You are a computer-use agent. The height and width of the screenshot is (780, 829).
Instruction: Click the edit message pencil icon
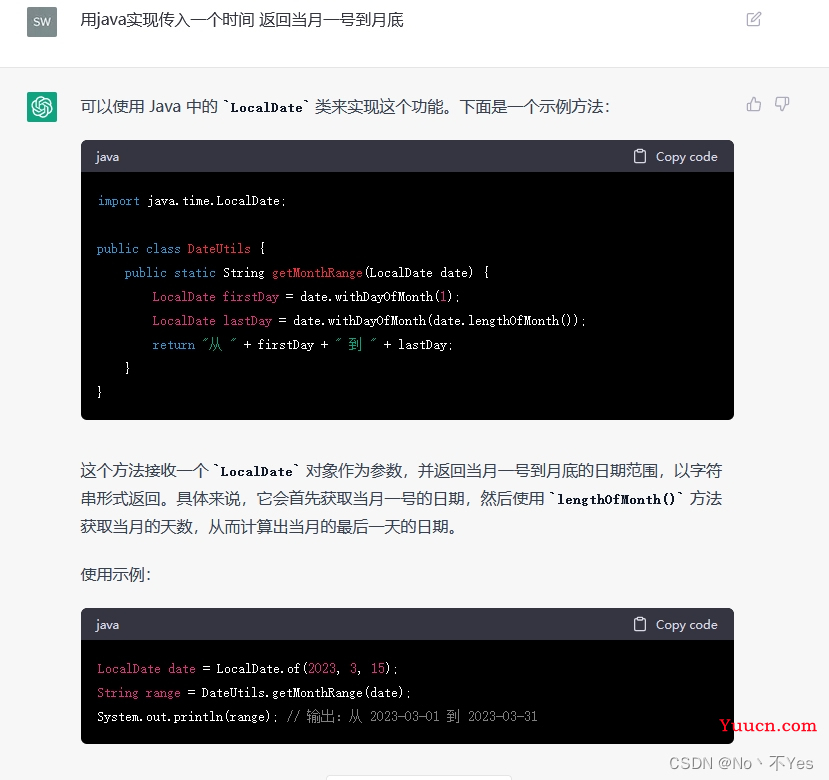click(x=753, y=20)
